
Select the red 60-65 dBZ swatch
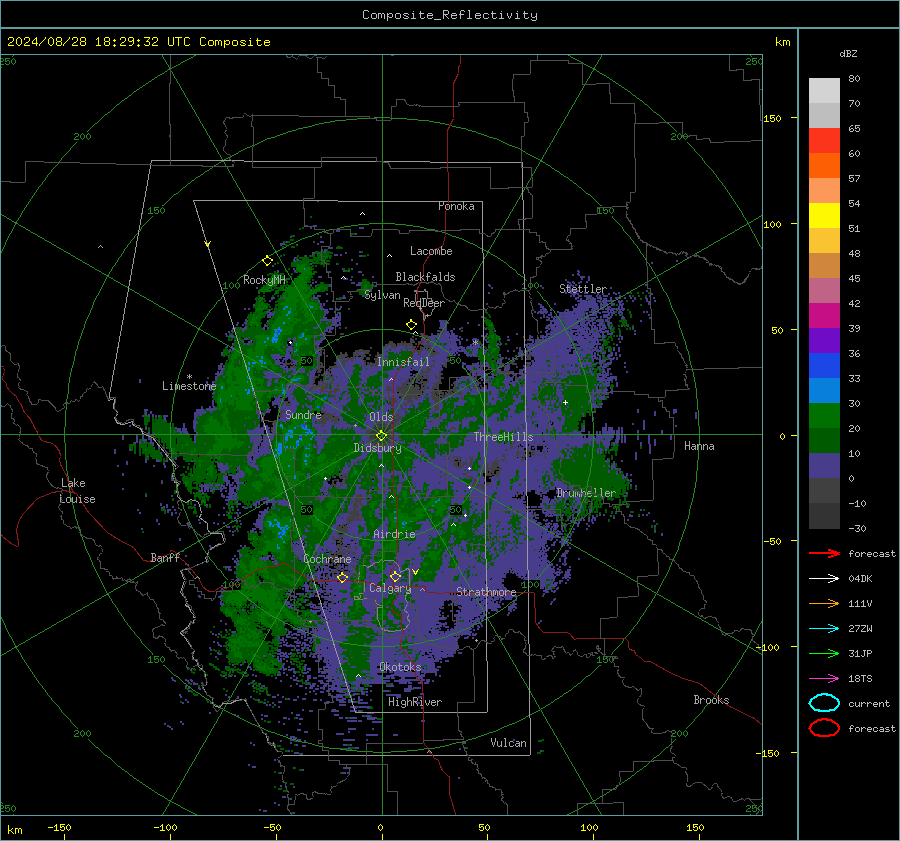(x=824, y=141)
